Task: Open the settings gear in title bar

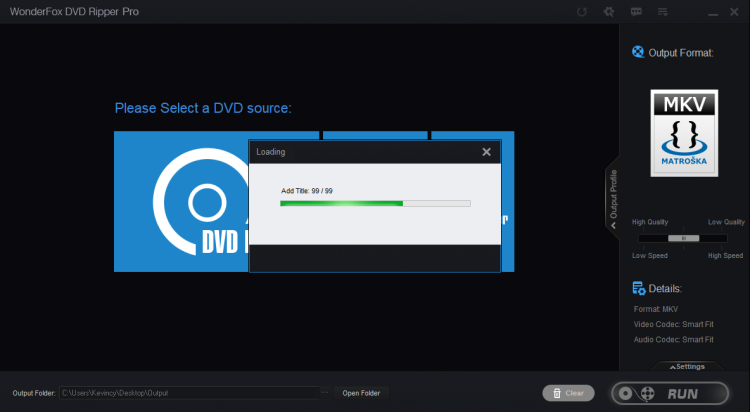Action: coord(607,12)
